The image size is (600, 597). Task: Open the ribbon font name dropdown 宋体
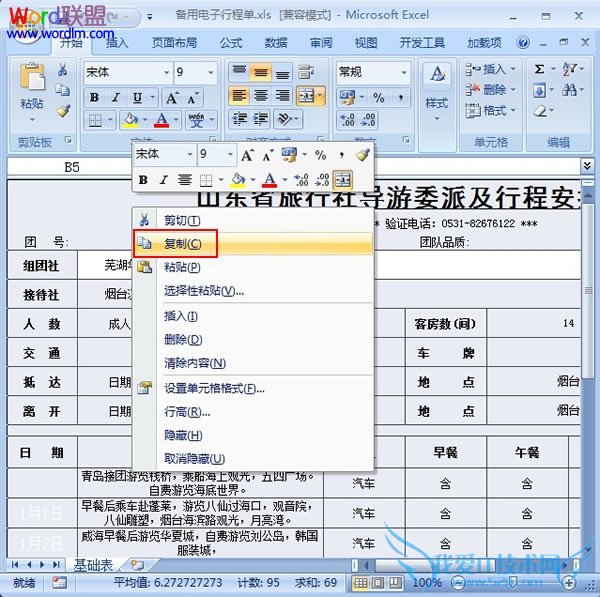point(167,72)
